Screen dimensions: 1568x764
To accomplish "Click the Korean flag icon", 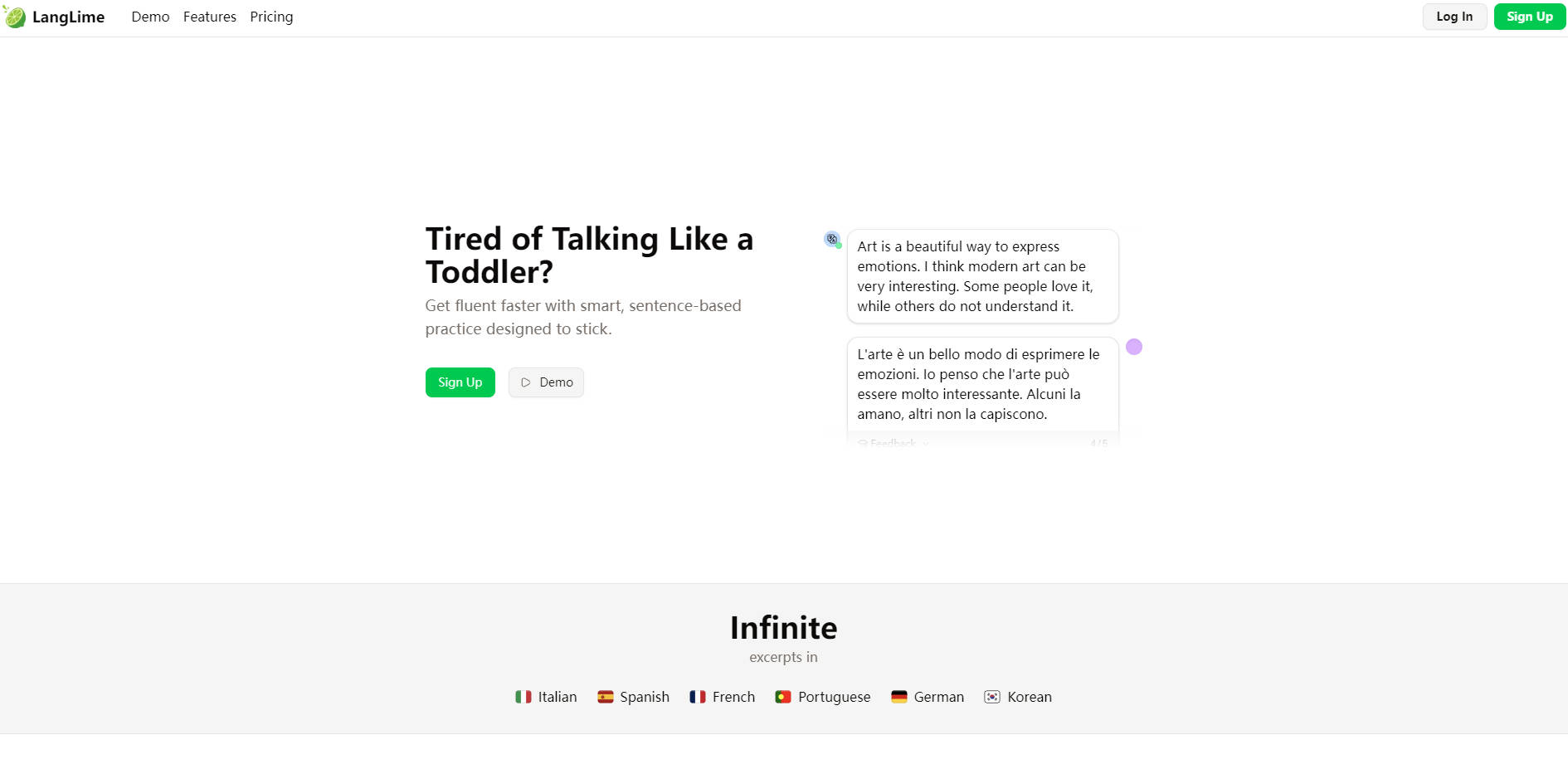I will coord(992,697).
